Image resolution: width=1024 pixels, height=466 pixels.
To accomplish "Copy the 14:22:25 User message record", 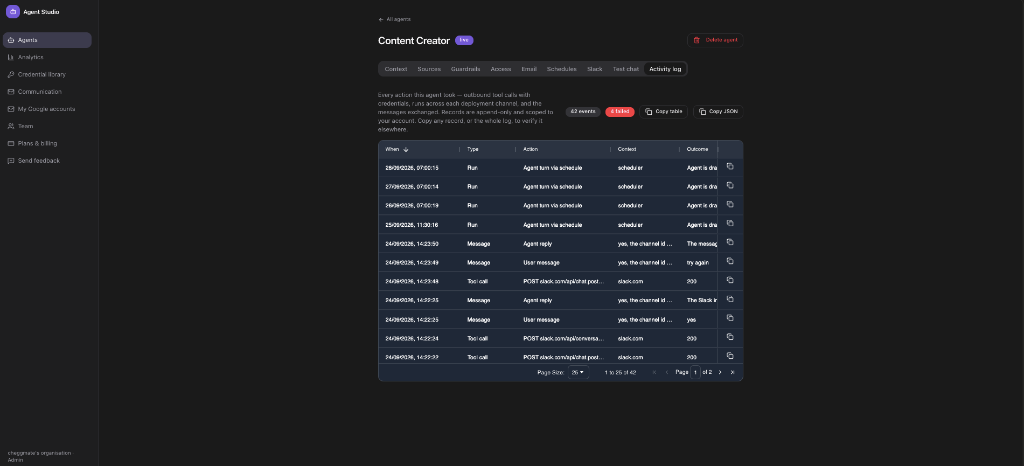I will point(730,318).
